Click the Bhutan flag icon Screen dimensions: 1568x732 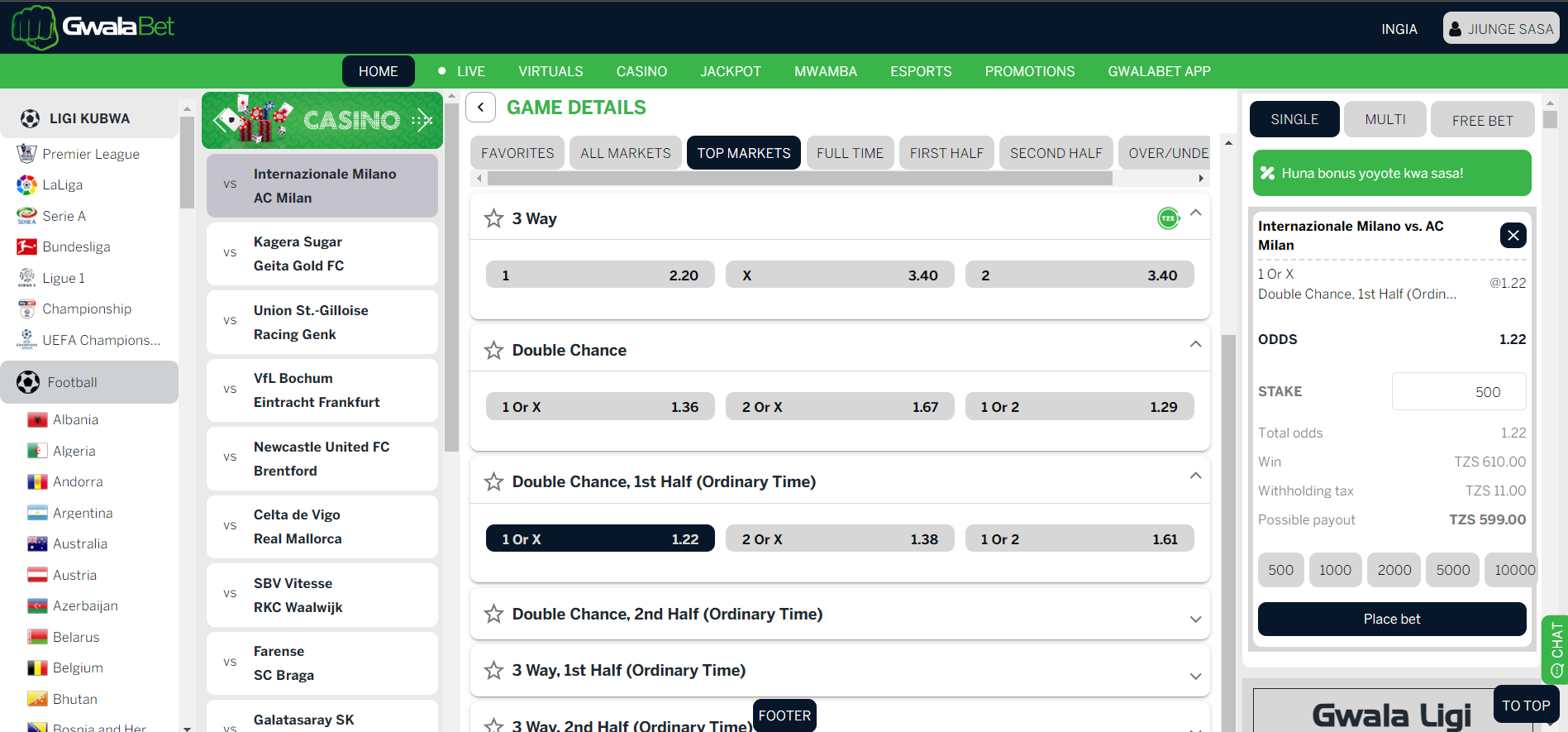(x=37, y=699)
